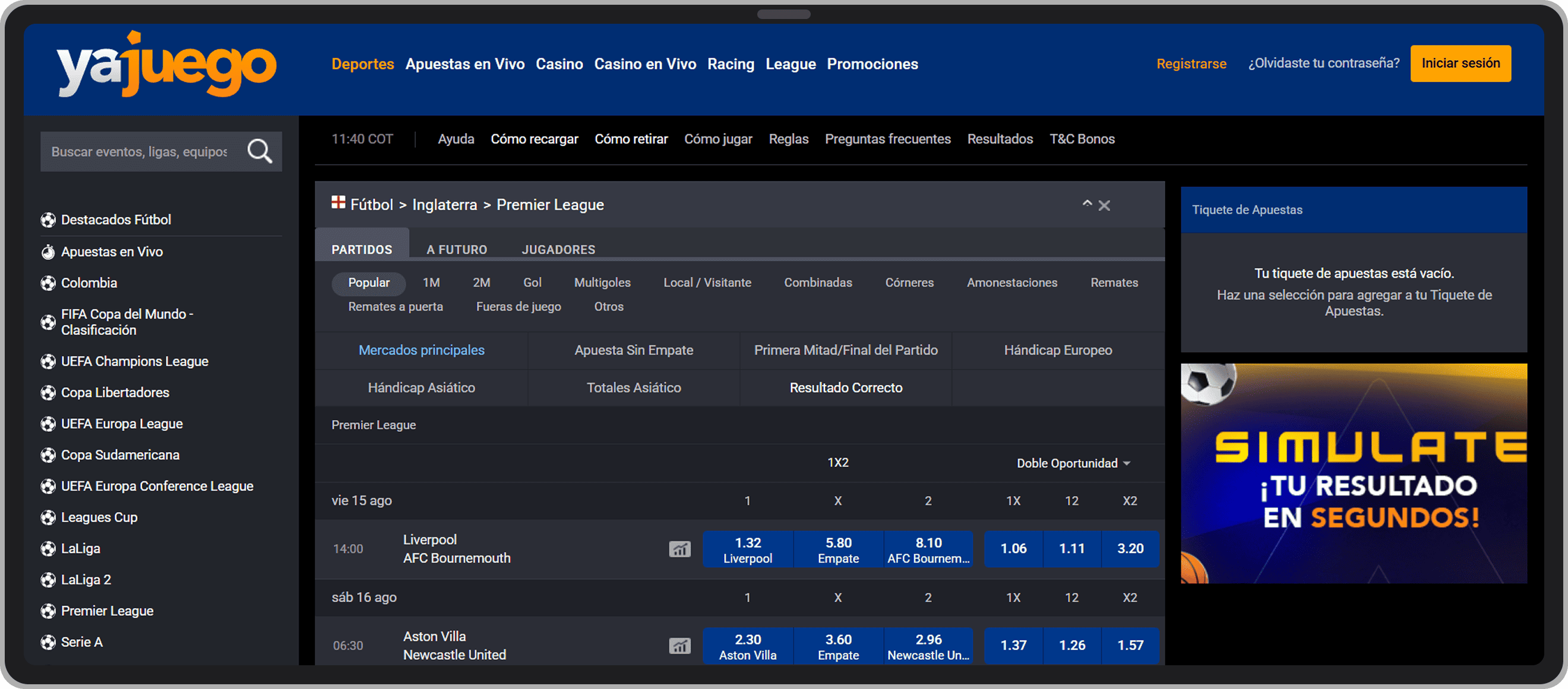The width and height of the screenshot is (1568, 689).
Task: Select the Amonestaciones market filter
Action: [x=1011, y=282]
